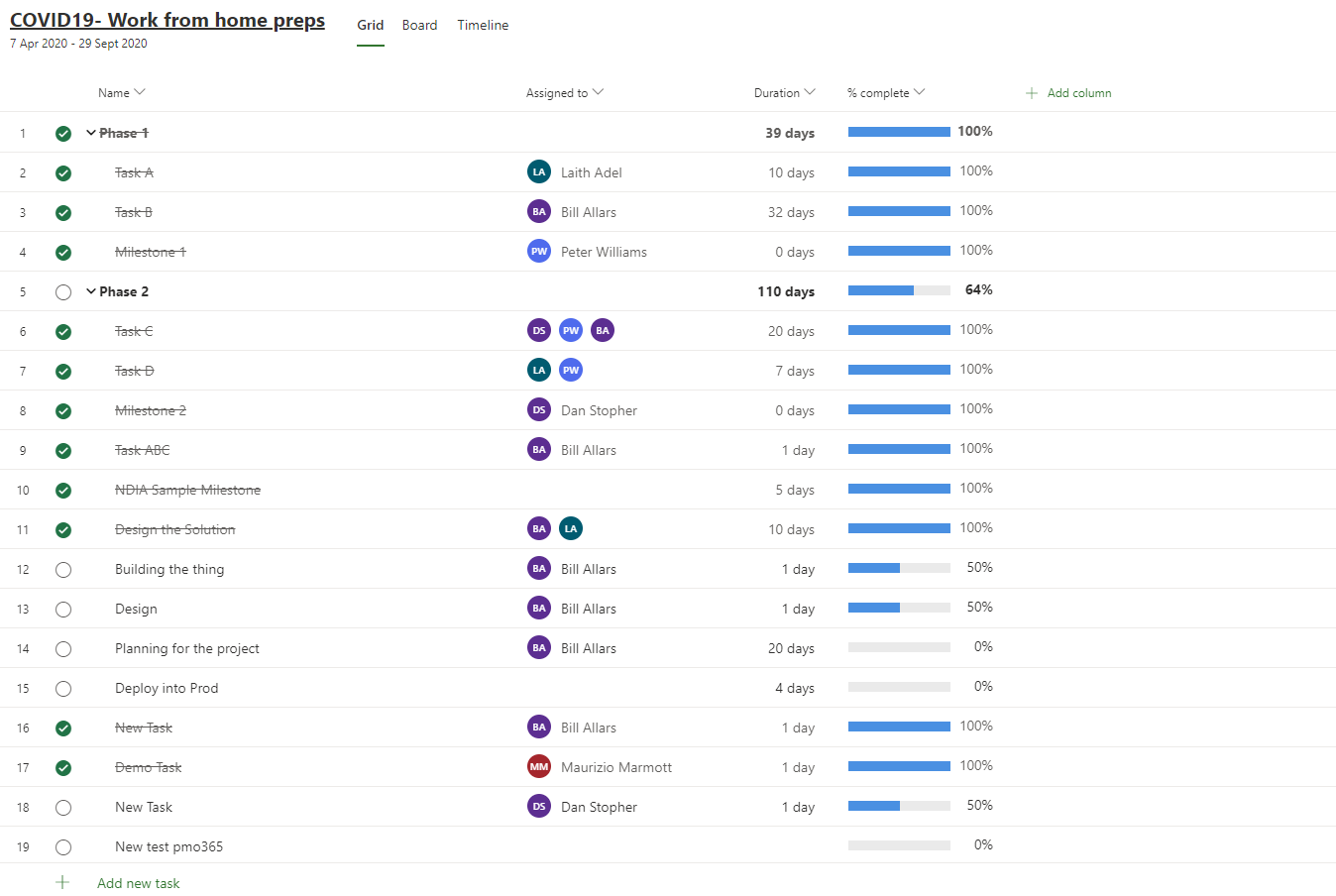
Task: Switch to the Timeline tab
Action: tap(483, 25)
